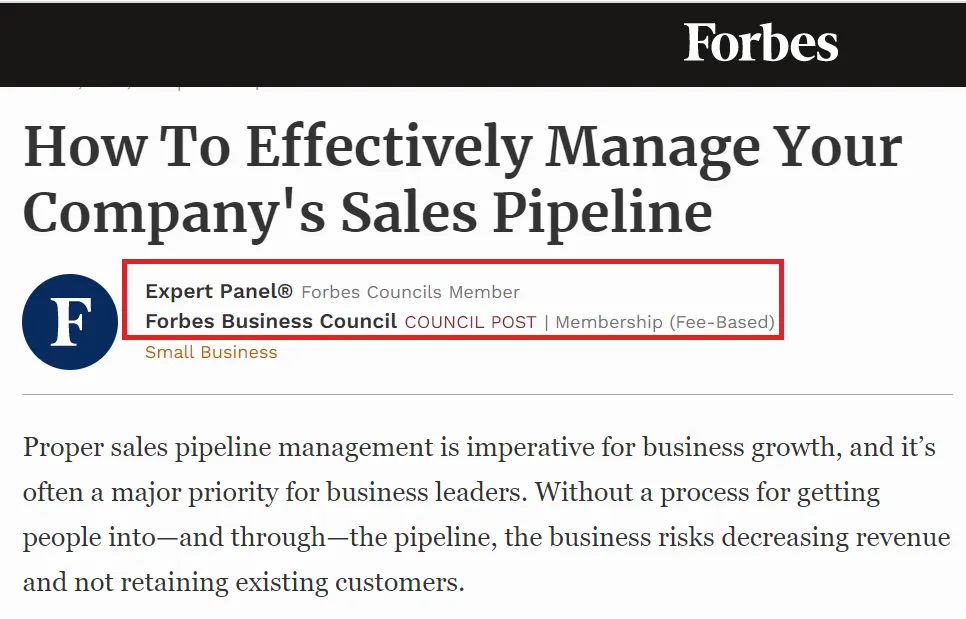Click the article headline about Sales Pipeline
The image size is (966, 619).
pyautogui.click(x=460, y=180)
